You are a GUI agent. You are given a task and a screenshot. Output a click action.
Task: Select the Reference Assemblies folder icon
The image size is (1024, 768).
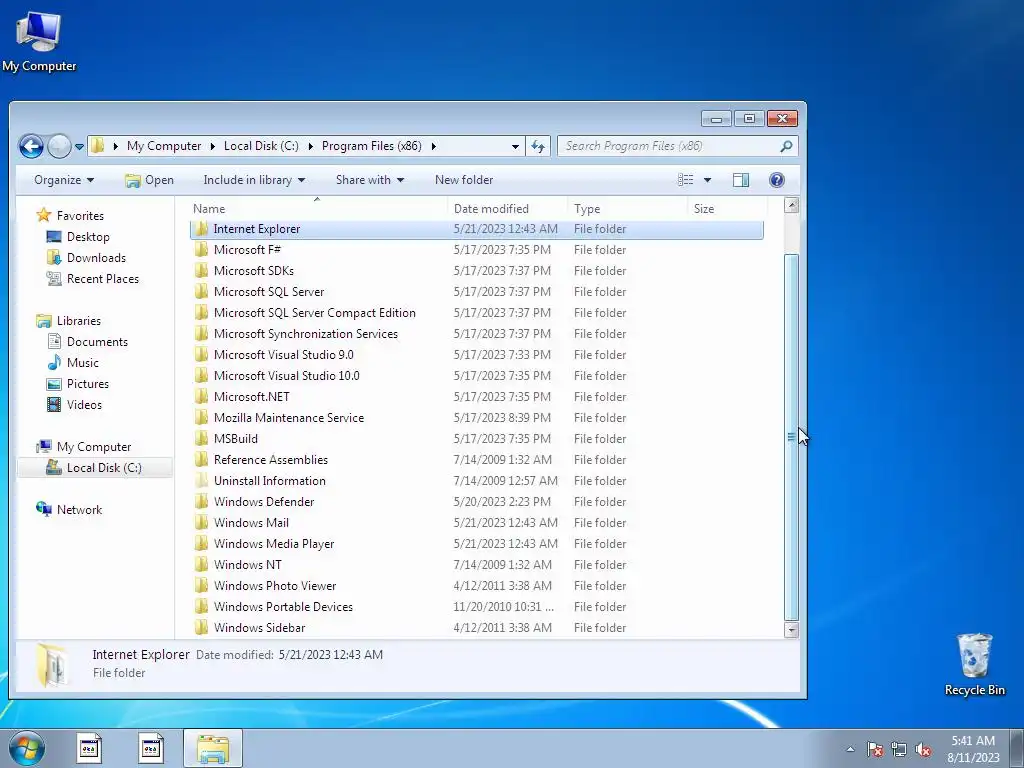202,460
